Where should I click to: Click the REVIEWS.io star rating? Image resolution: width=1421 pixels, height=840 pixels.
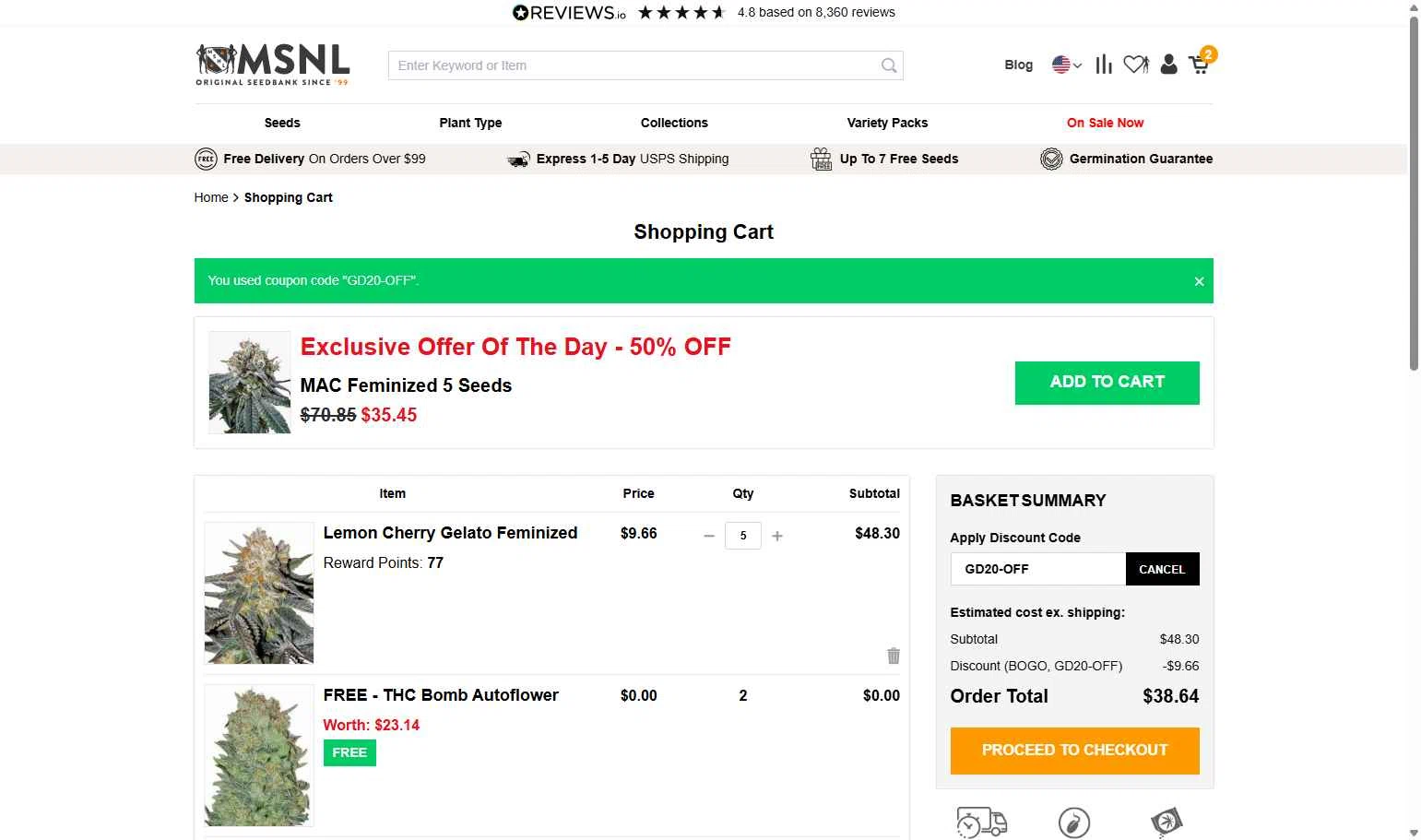(681, 12)
